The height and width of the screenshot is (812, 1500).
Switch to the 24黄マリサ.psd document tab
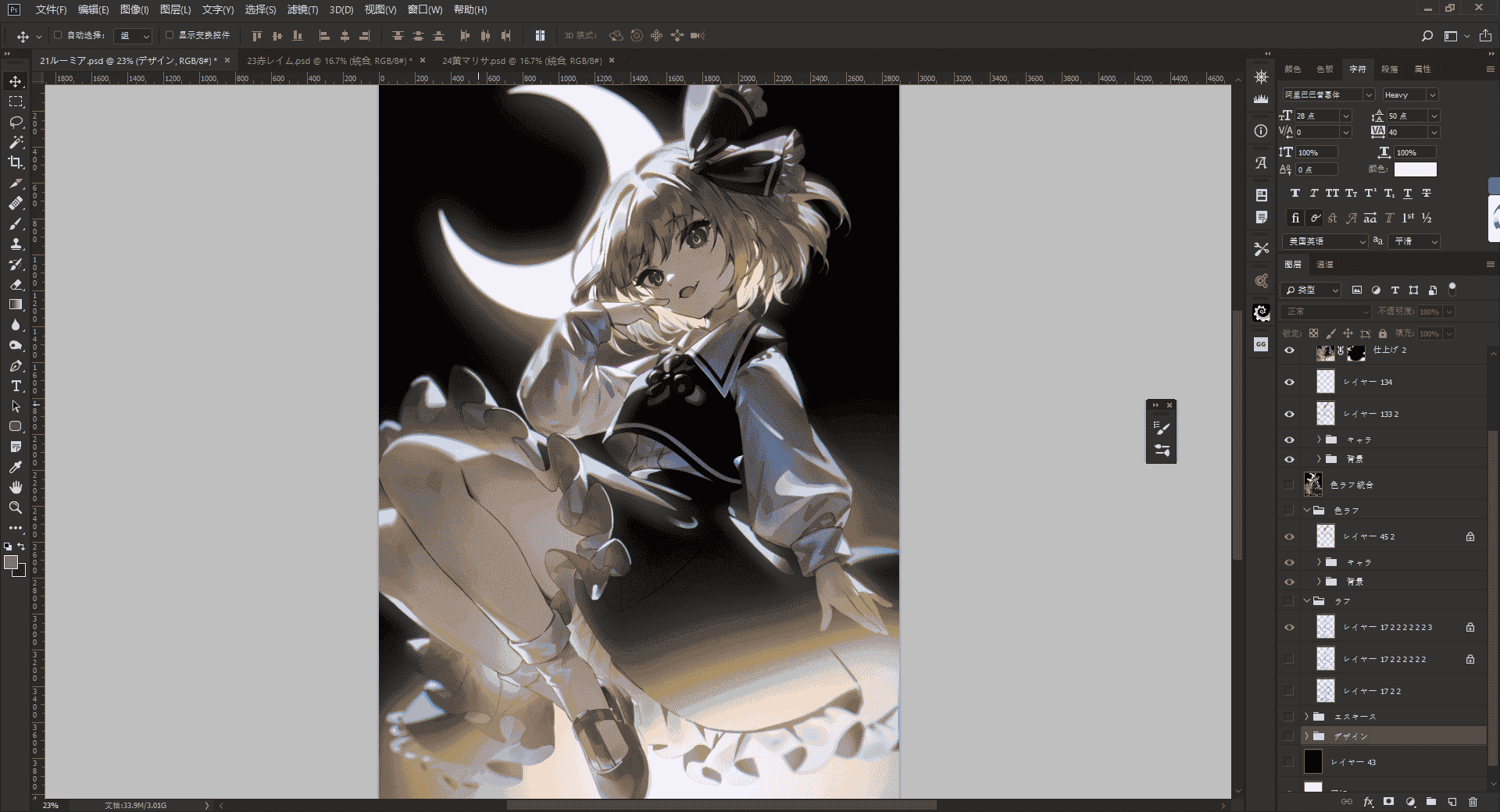522,61
